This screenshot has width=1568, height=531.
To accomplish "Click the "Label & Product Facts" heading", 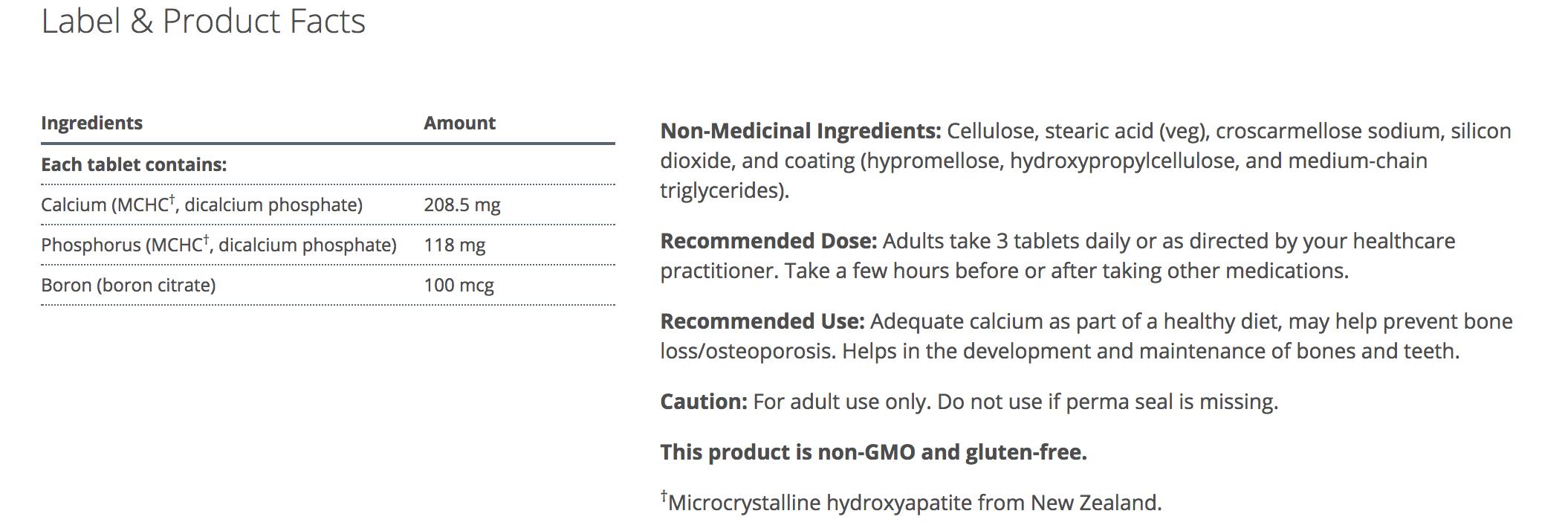I will pyautogui.click(x=203, y=21).
